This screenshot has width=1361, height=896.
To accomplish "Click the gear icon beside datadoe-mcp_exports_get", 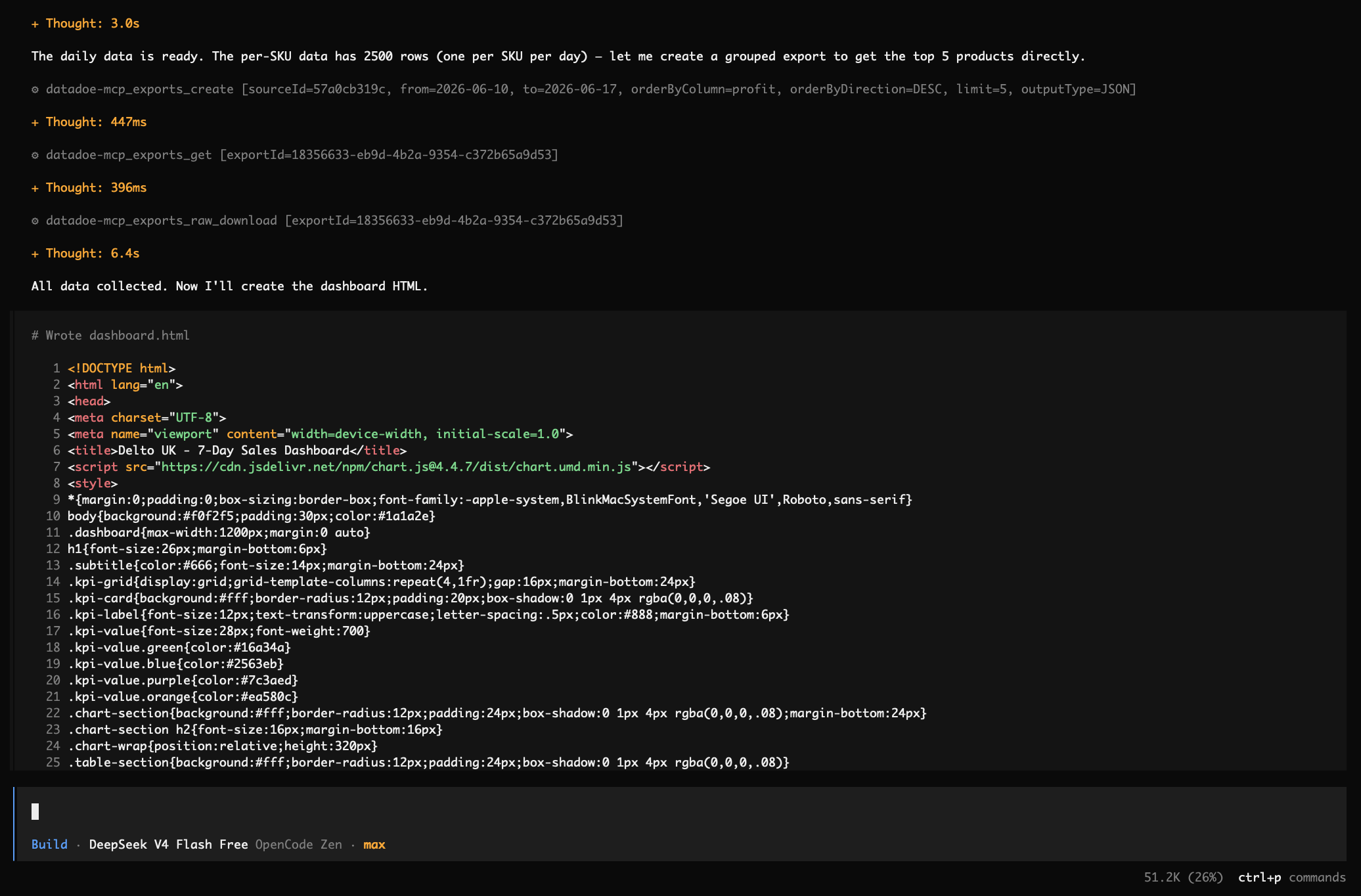I will [x=35, y=155].
